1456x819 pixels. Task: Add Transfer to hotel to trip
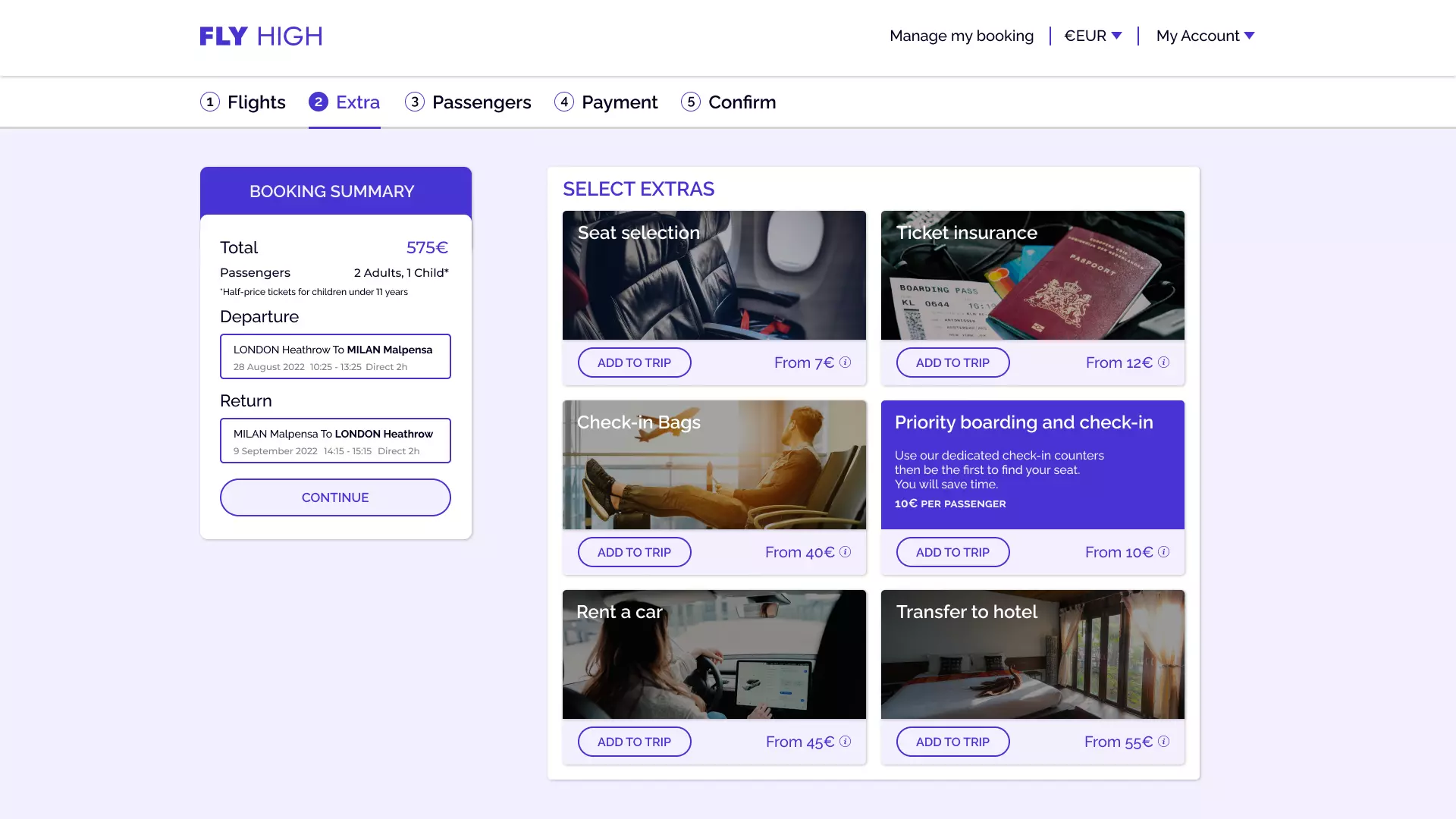[x=952, y=742]
